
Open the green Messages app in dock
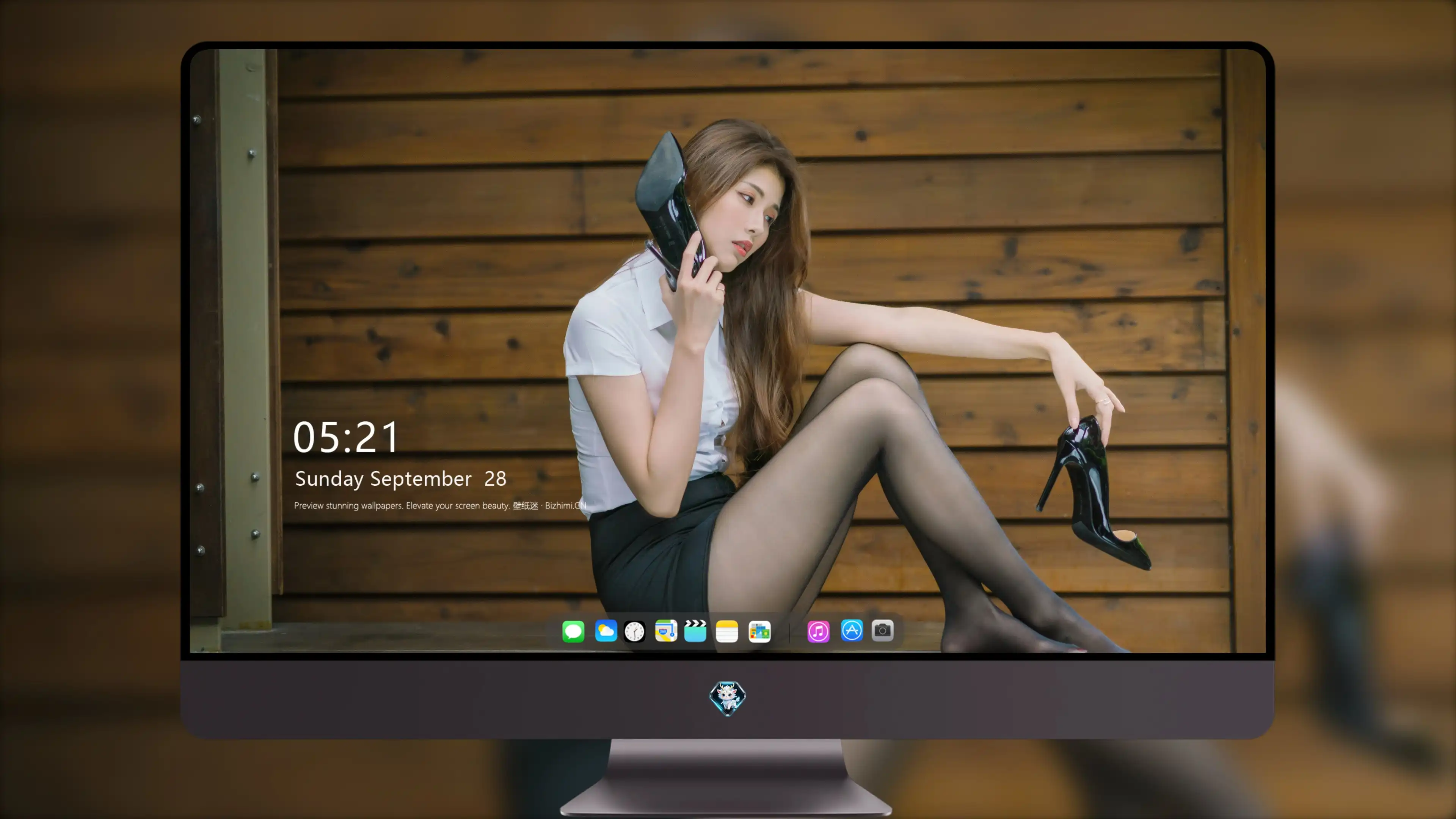[x=573, y=631]
